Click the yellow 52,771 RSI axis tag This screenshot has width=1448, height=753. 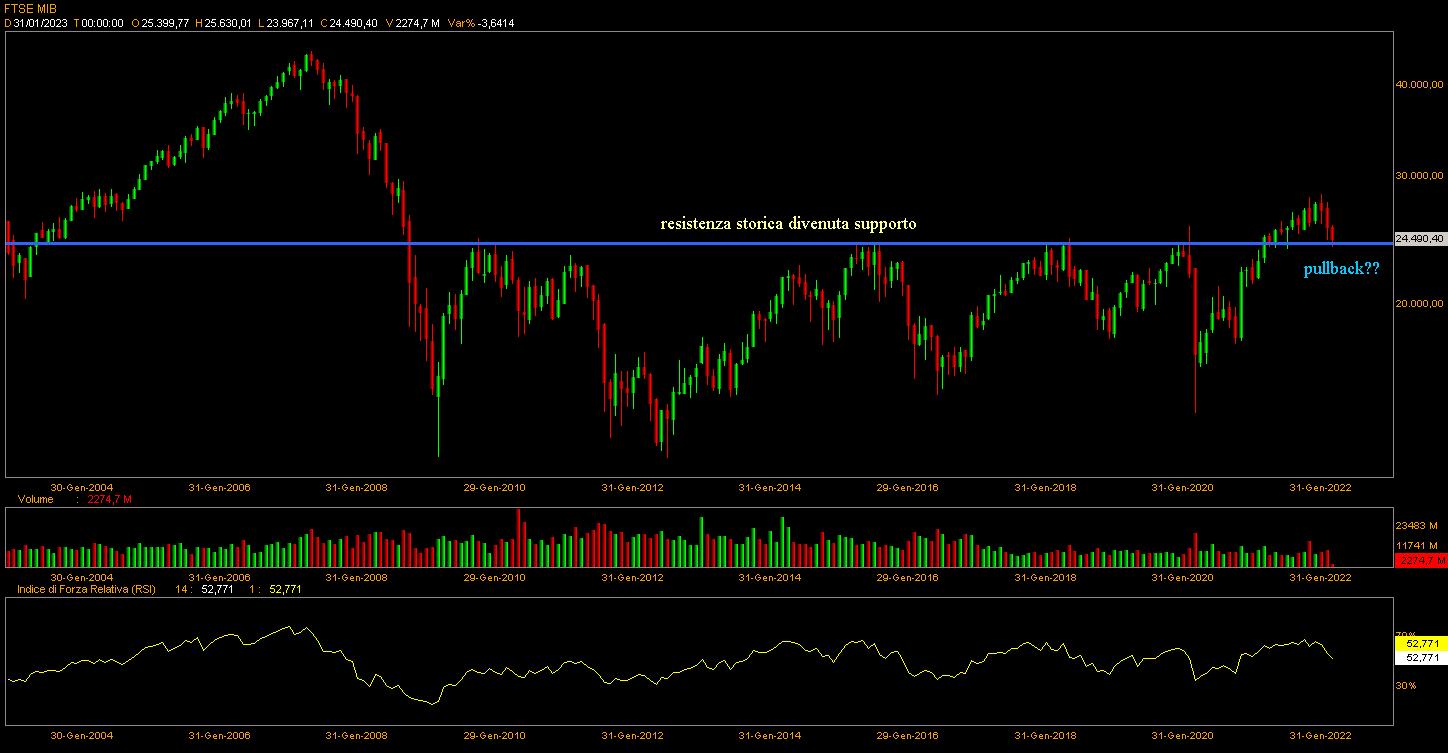point(1420,643)
